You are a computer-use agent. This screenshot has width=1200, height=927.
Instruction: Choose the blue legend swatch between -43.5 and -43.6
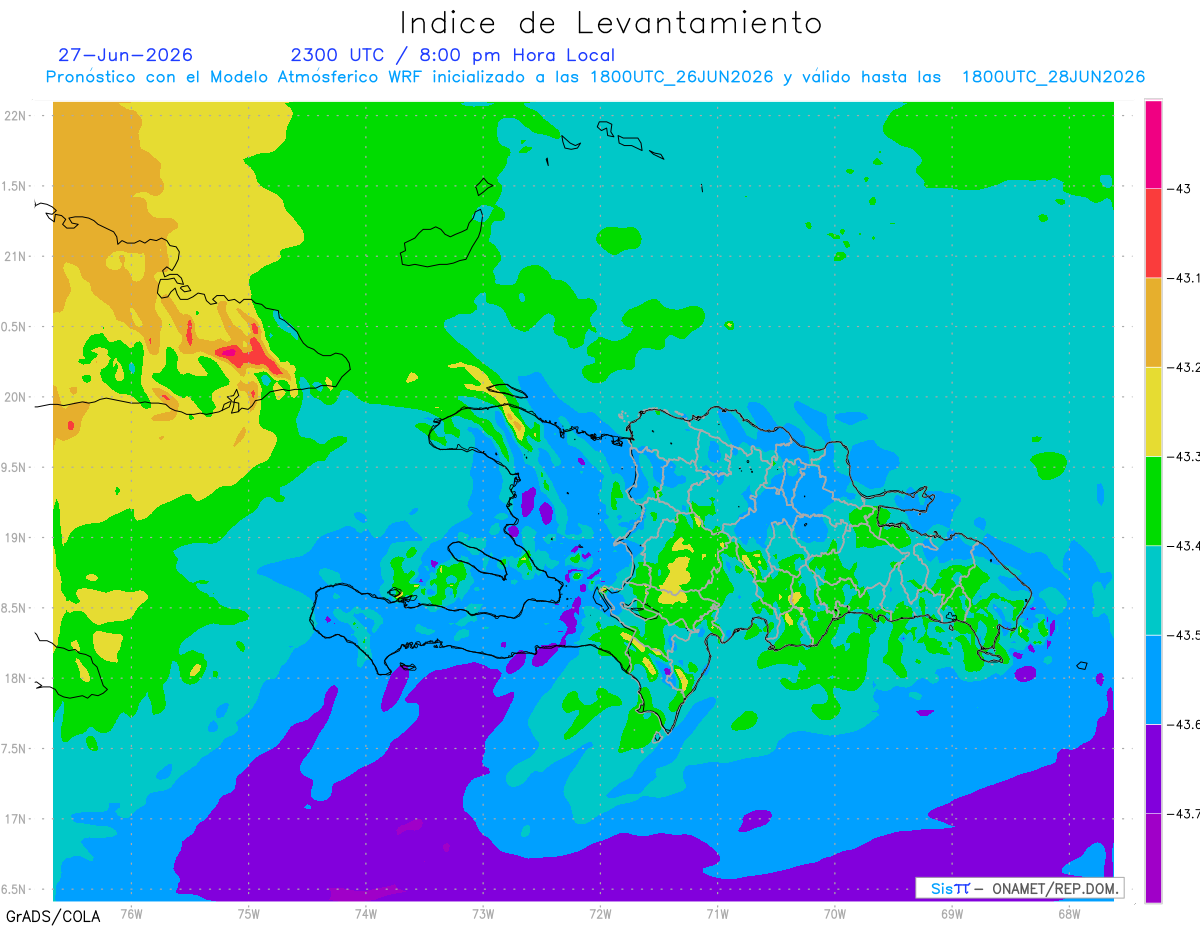click(x=1153, y=679)
